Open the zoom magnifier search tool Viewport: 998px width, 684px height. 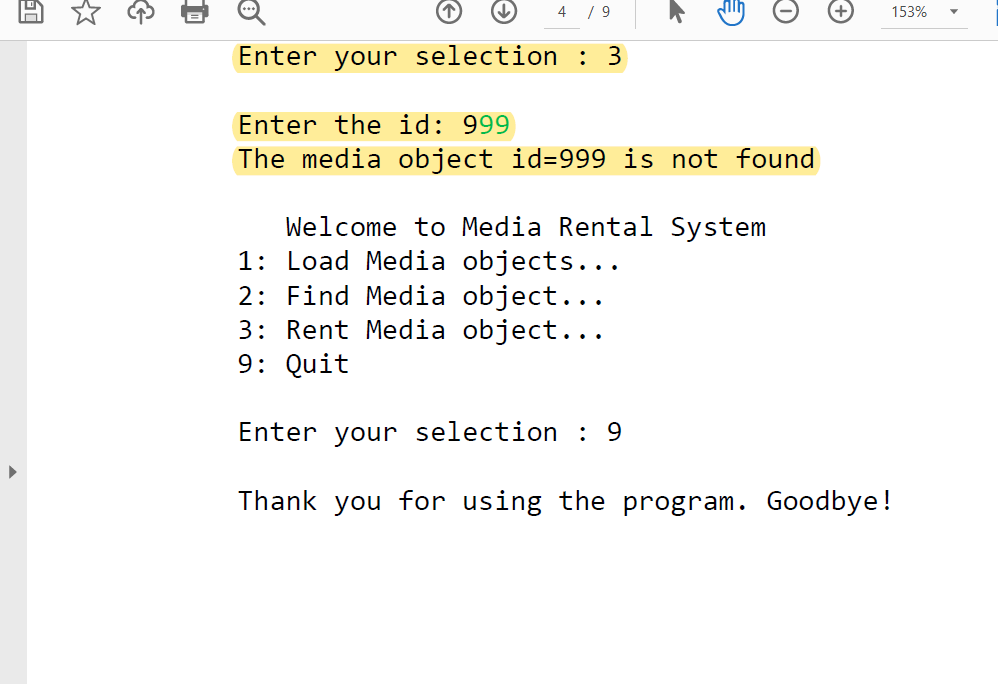[x=250, y=13]
